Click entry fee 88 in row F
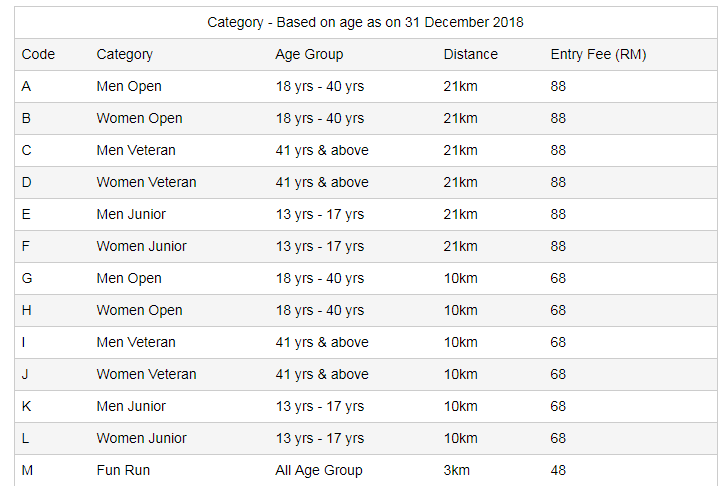The width and height of the screenshot is (728, 486). pos(558,246)
